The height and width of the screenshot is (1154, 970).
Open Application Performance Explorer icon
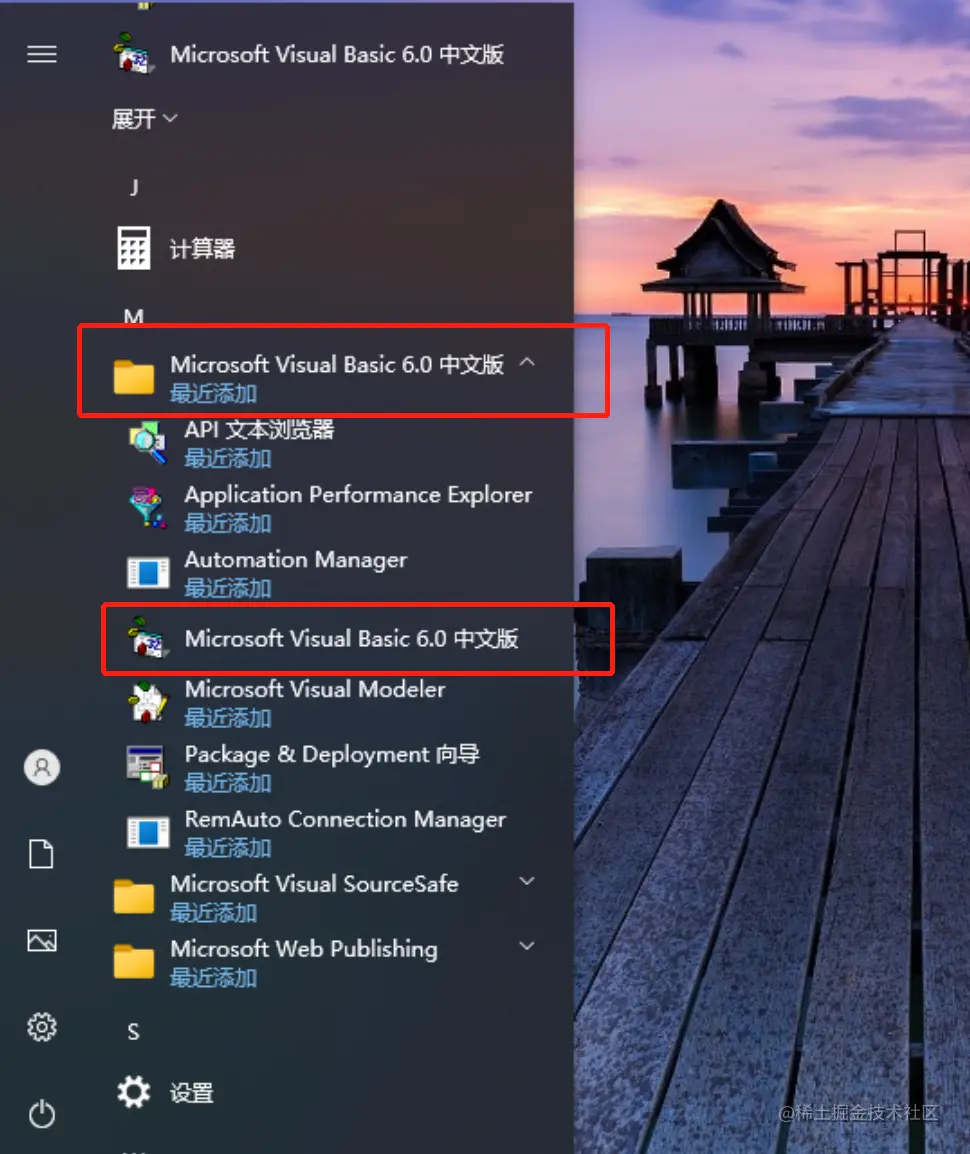148,508
